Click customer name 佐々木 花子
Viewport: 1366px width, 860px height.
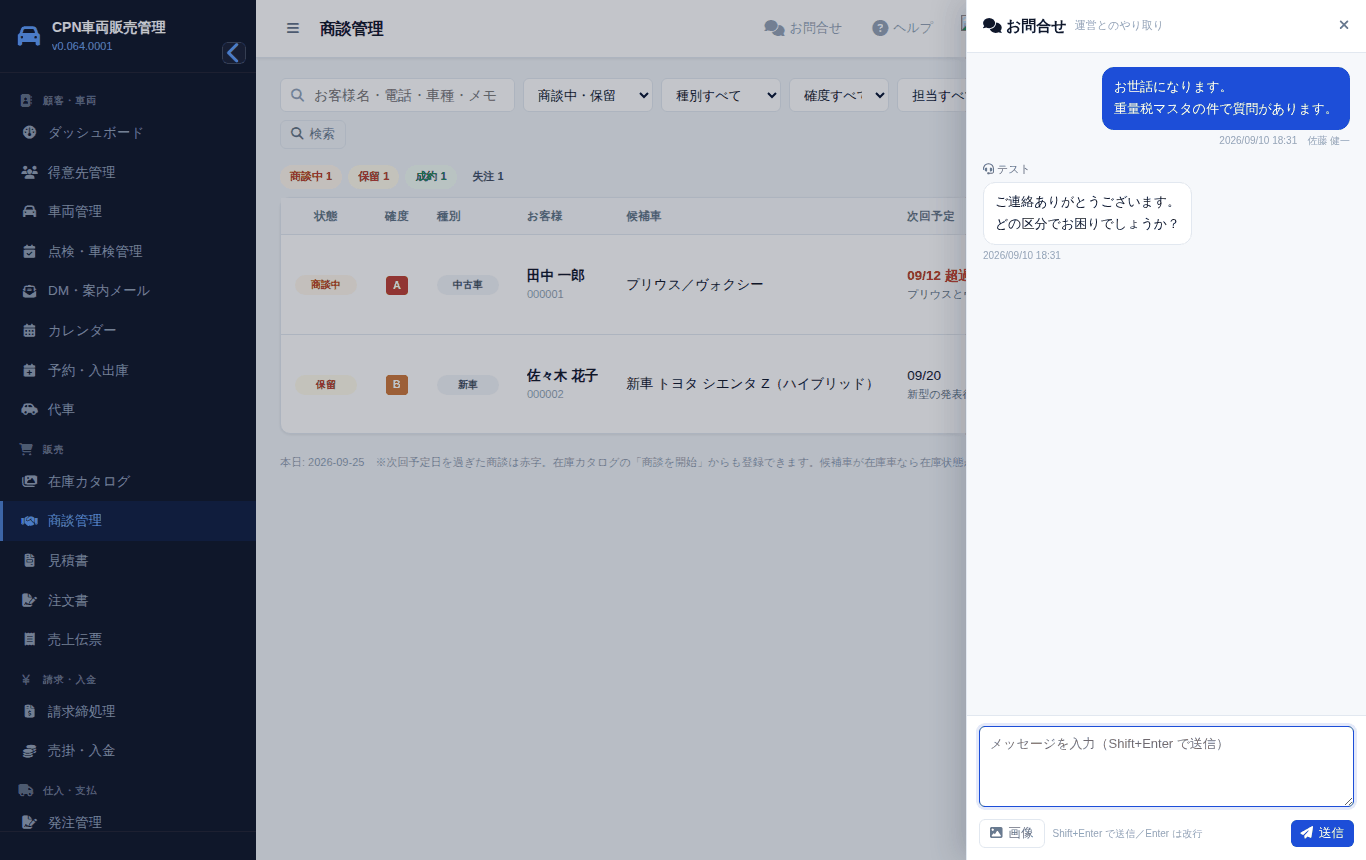pos(562,375)
